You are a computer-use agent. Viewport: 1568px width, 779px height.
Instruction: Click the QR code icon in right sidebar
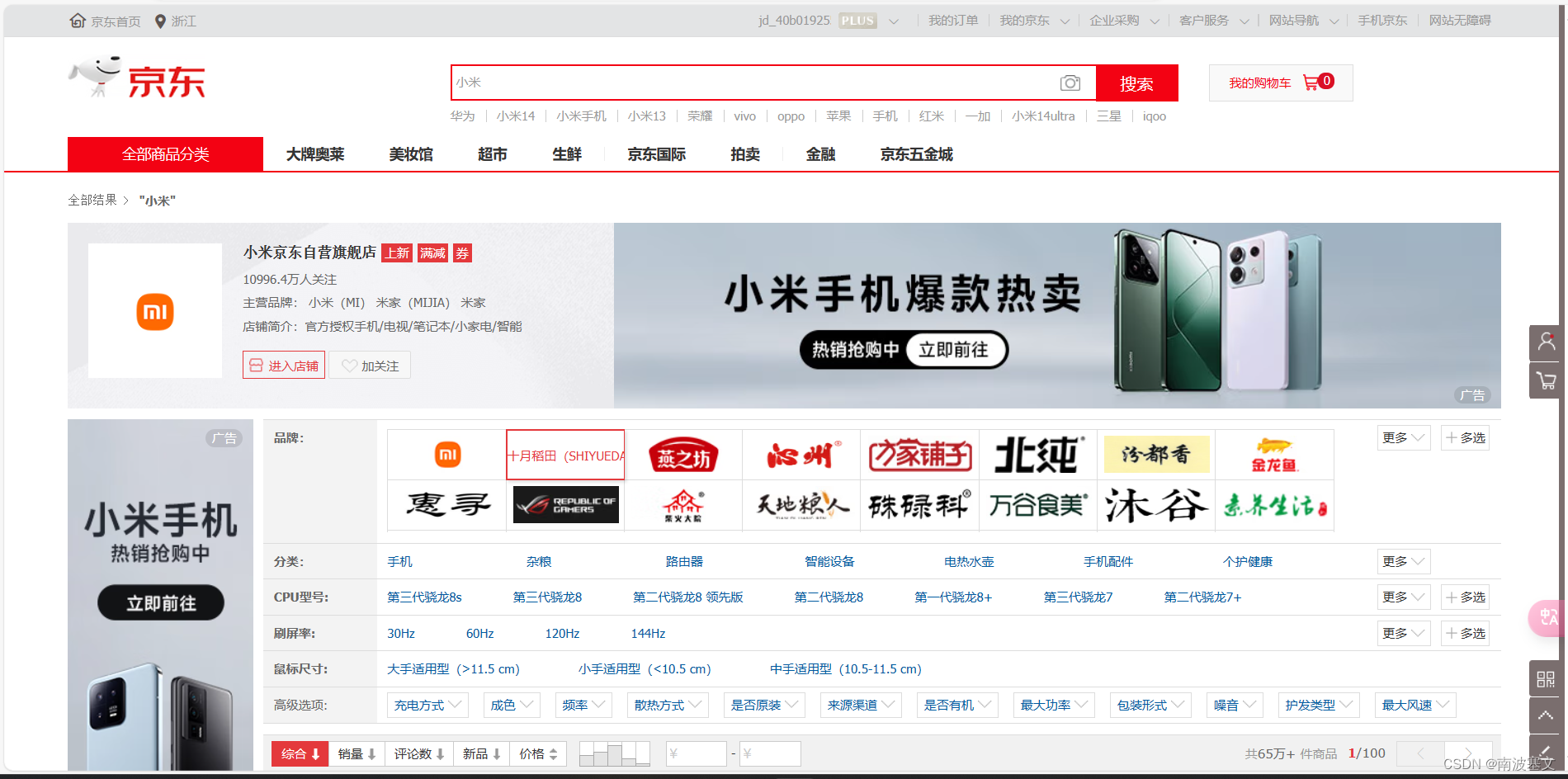[x=1546, y=678]
